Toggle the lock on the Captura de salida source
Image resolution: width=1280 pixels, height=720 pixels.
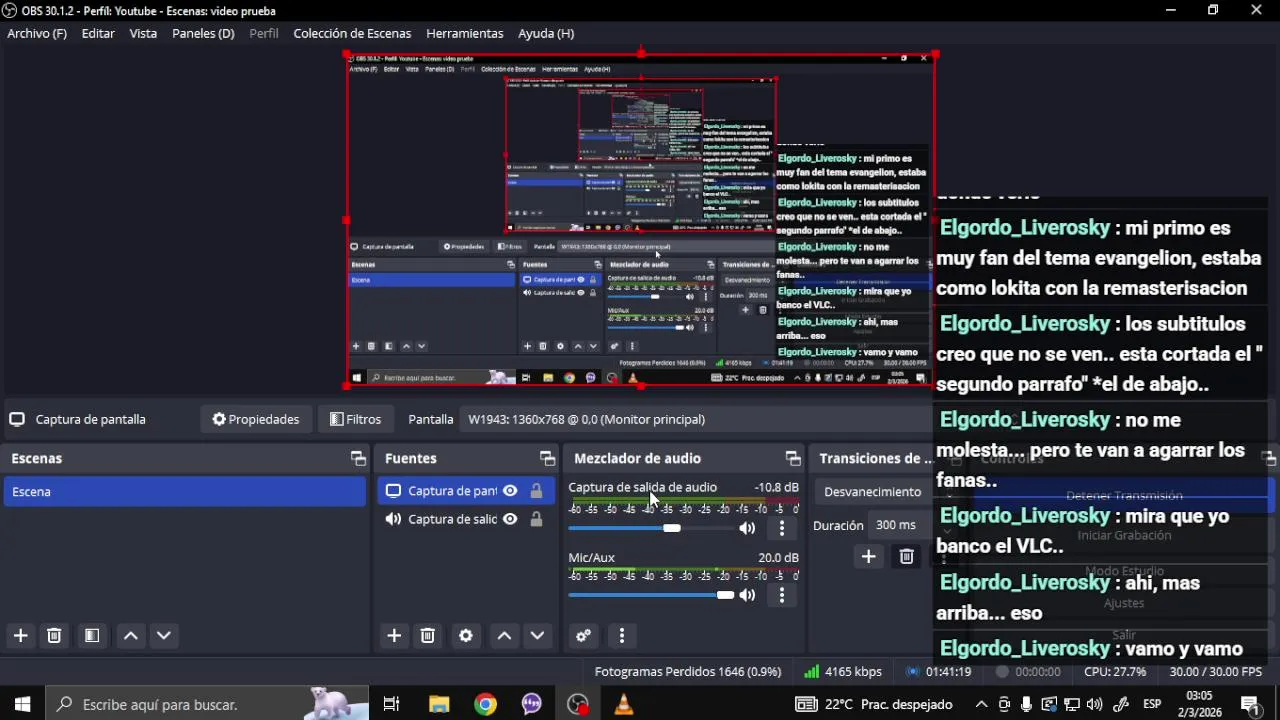pos(536,519)
